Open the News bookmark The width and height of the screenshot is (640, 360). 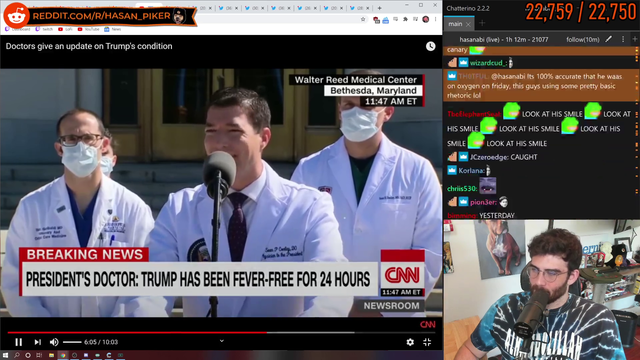[x=113, y=29]
